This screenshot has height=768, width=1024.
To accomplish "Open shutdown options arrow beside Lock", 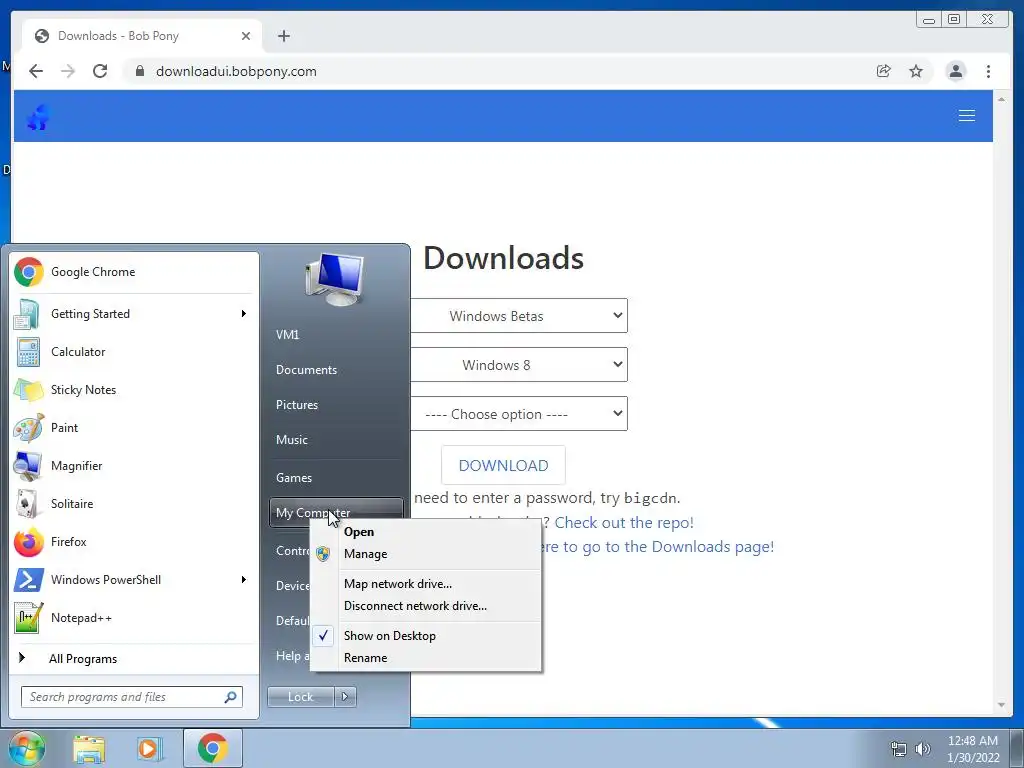I will (x=345, y=697).
